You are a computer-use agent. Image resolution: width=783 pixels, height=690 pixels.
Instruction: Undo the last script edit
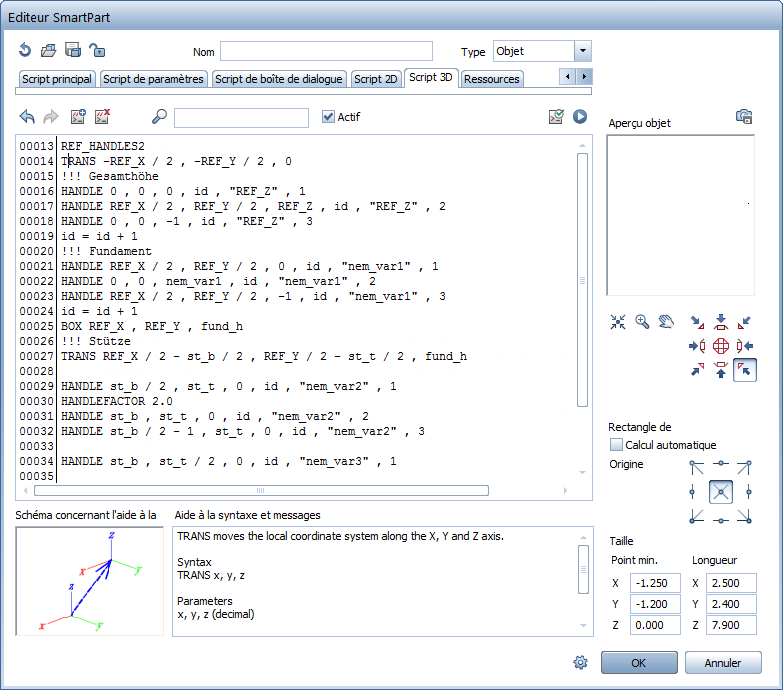pyautogui.click(x=27, y=117)
